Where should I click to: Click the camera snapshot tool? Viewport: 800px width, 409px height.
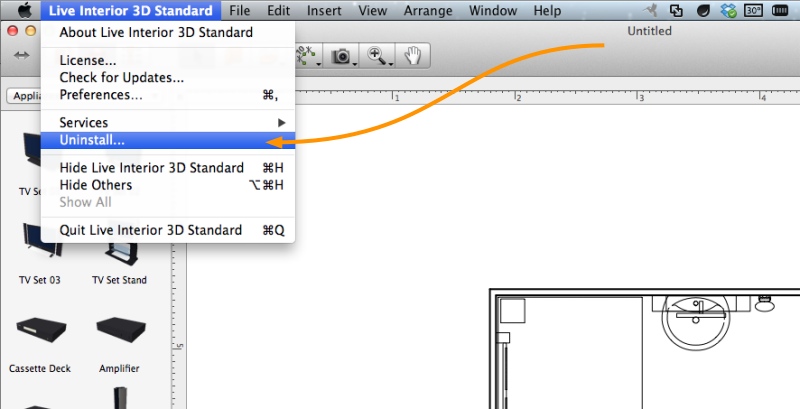tap(341, 56)
